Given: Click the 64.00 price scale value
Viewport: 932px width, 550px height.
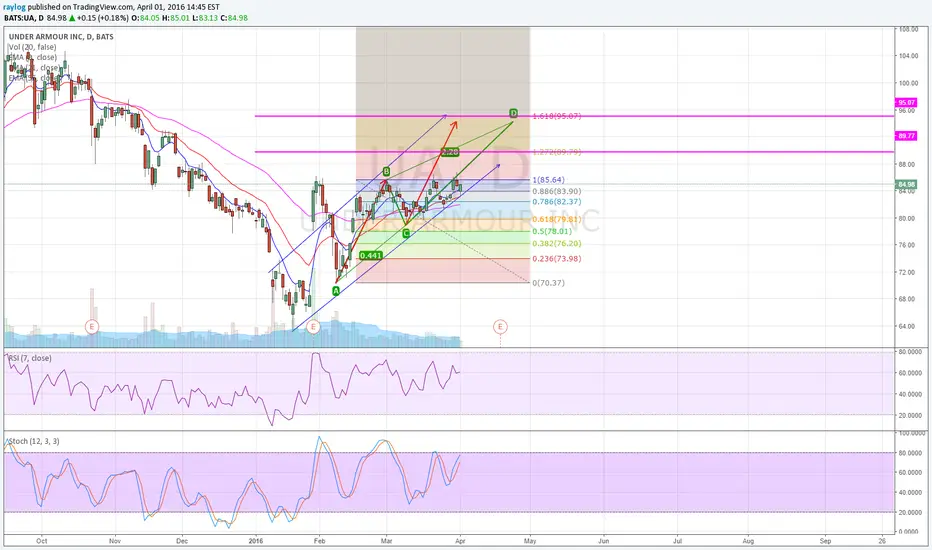Looking at the screenshot, I should pyautogui.click(x=908, y=326).
